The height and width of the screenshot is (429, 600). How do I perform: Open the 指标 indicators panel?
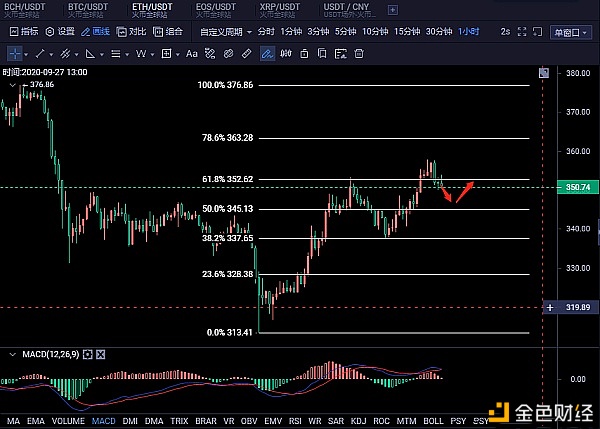24,32
